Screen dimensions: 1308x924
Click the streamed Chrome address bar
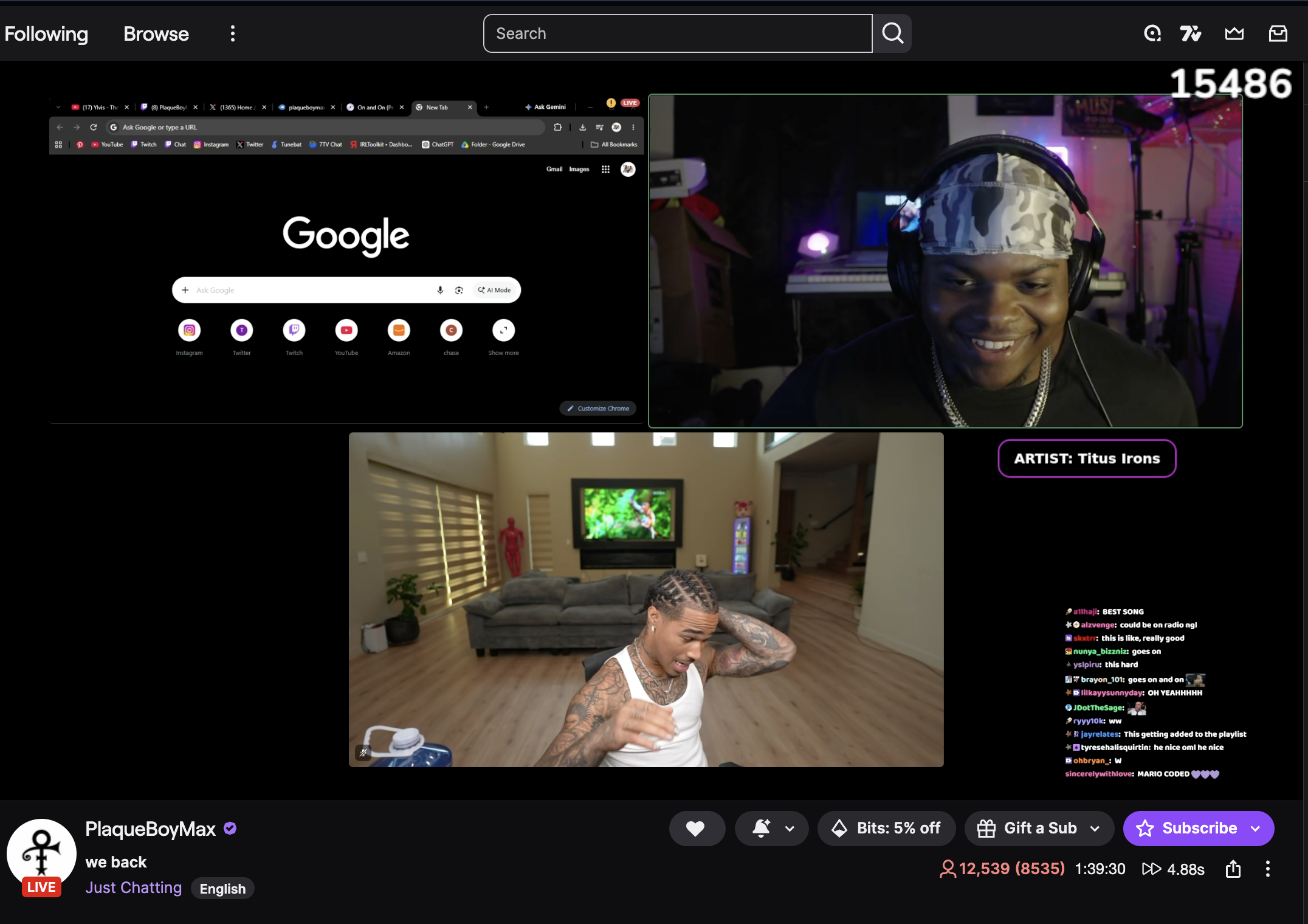click(326, 127)
